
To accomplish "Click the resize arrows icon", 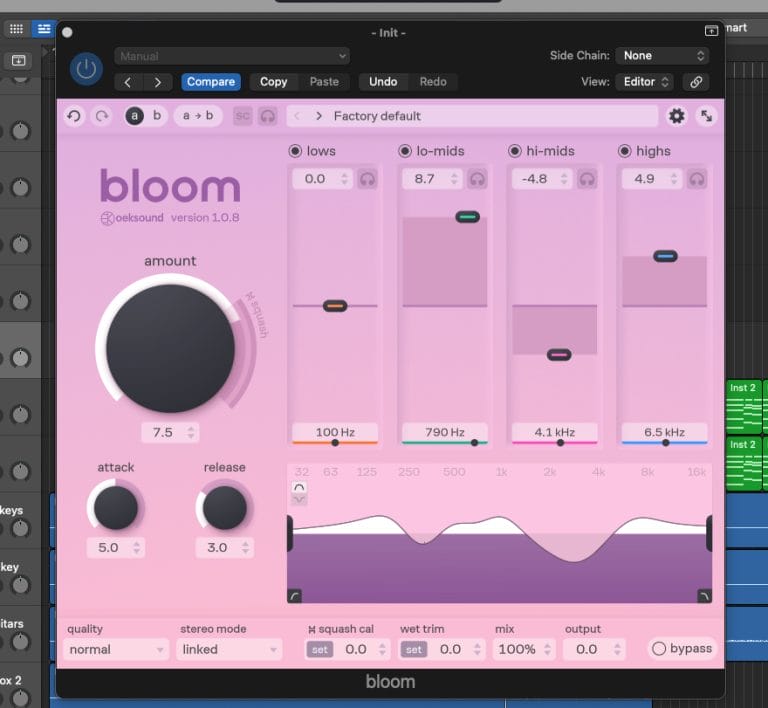I will (706, 116).
